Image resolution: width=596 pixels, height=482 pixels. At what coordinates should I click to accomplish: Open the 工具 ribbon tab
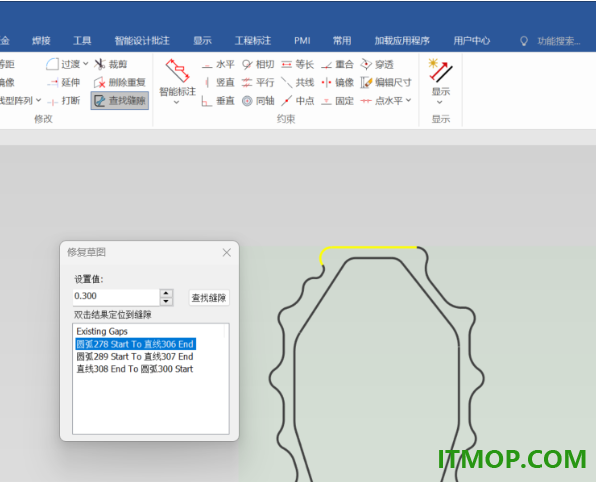click(82, 41)
